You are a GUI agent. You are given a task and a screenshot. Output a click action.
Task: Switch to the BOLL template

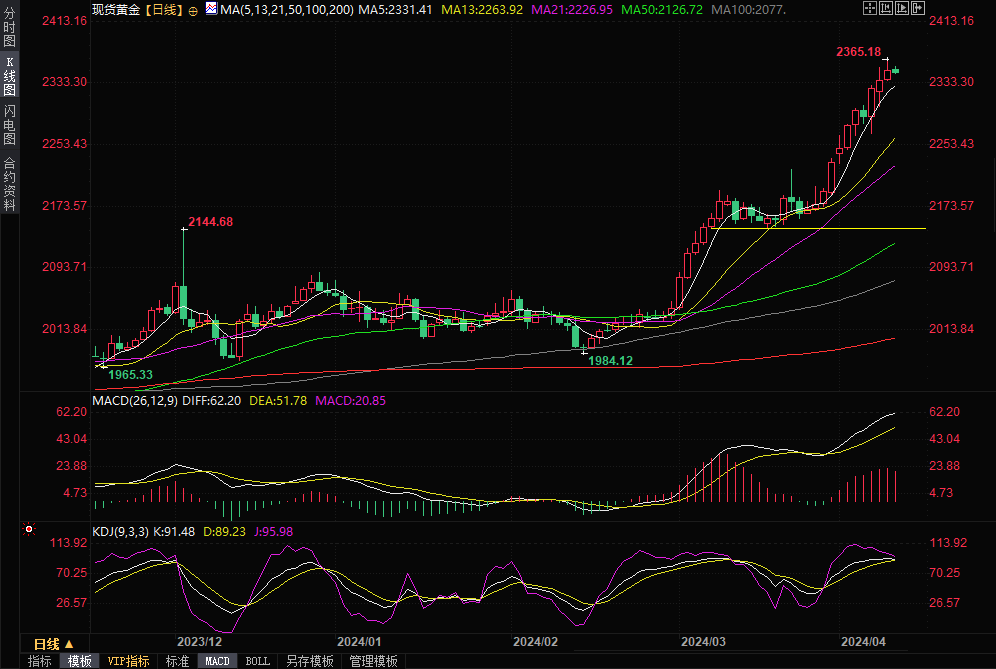(x=257, y=661)
